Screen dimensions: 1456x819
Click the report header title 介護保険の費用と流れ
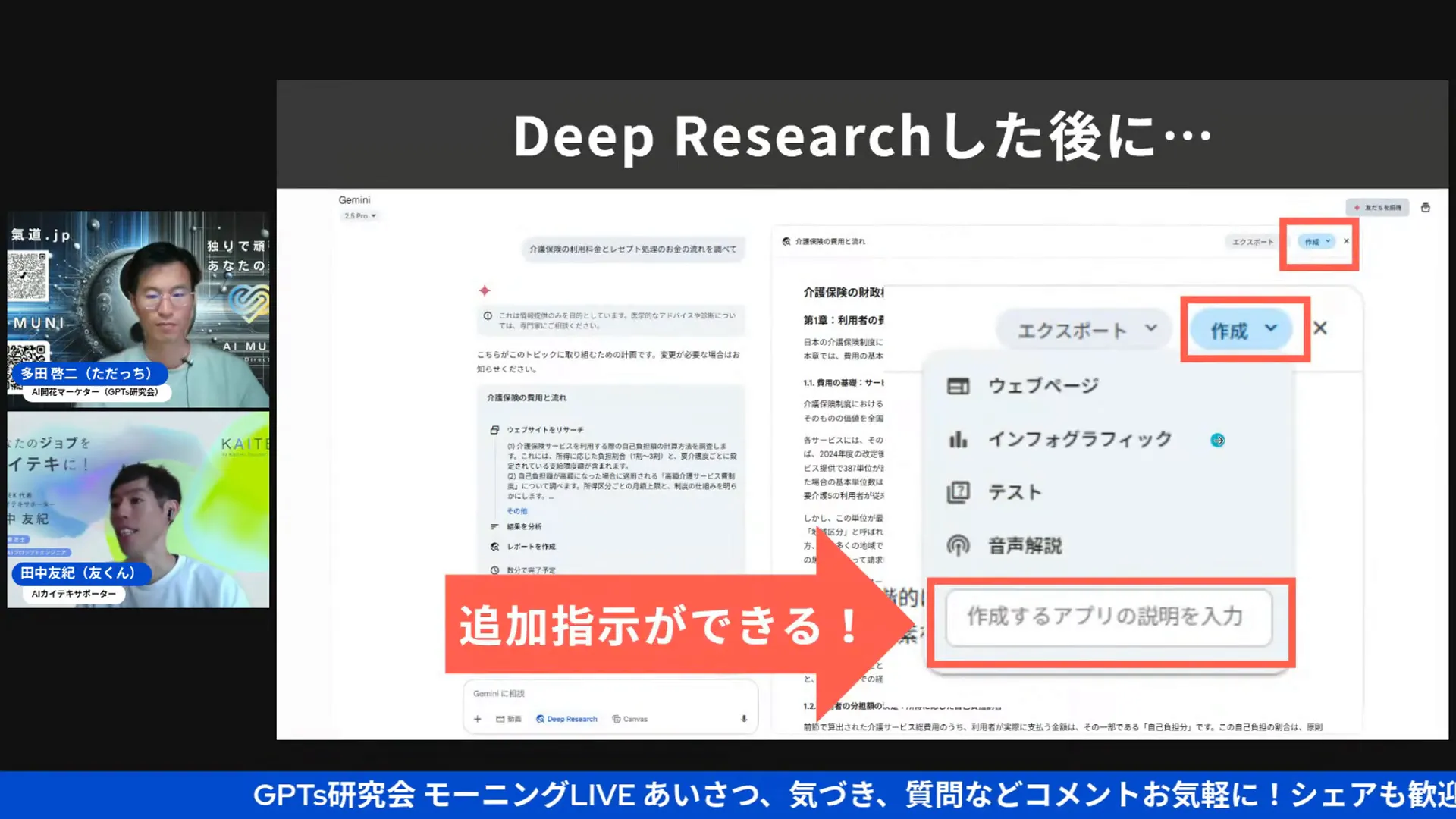[x=830, y=241]
